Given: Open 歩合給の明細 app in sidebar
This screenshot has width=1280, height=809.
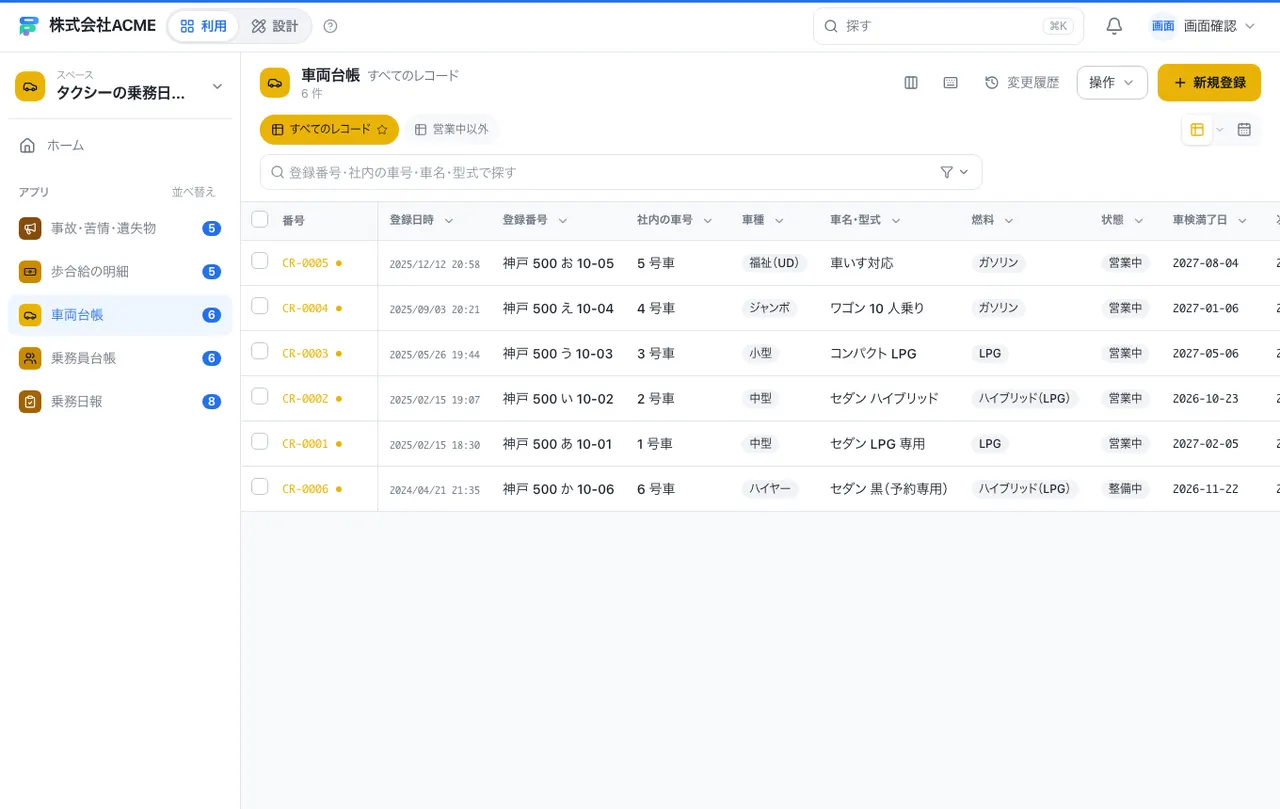Looking at the screenshot, I should tap(120, 271).
